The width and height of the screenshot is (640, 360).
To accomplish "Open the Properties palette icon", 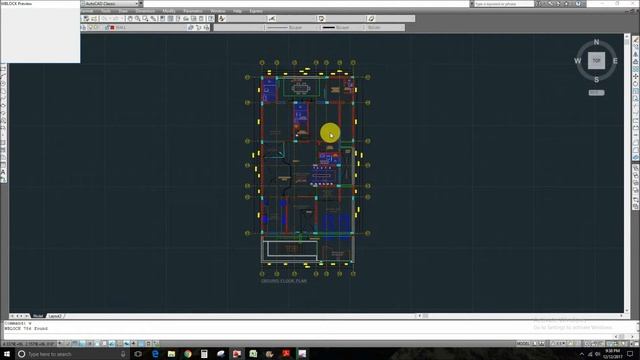I will pyautogui.click(x=162, y=19).
